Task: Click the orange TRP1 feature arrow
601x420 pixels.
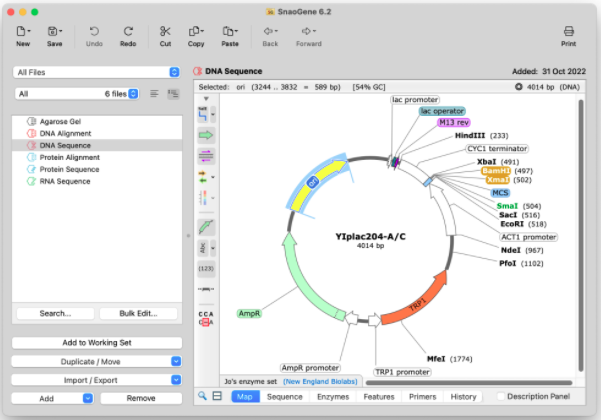Action: click(x=416, y=303)
